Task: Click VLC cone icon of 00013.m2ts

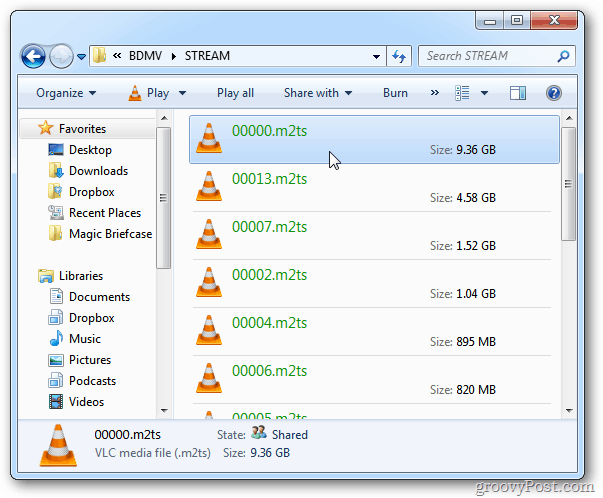Action: tap(209, 187)
